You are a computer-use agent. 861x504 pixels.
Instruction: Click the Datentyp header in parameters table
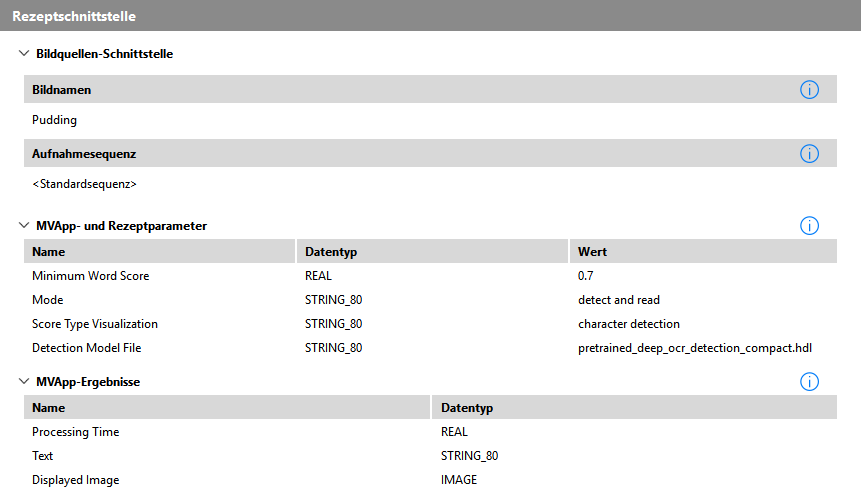[331, 252]
